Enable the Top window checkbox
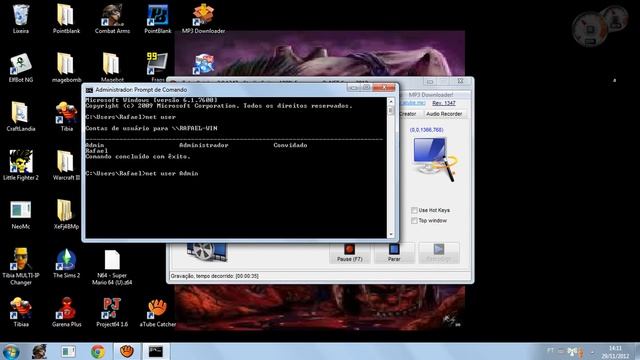The height and width of the screenshot is (360, 640). (414, 221)
